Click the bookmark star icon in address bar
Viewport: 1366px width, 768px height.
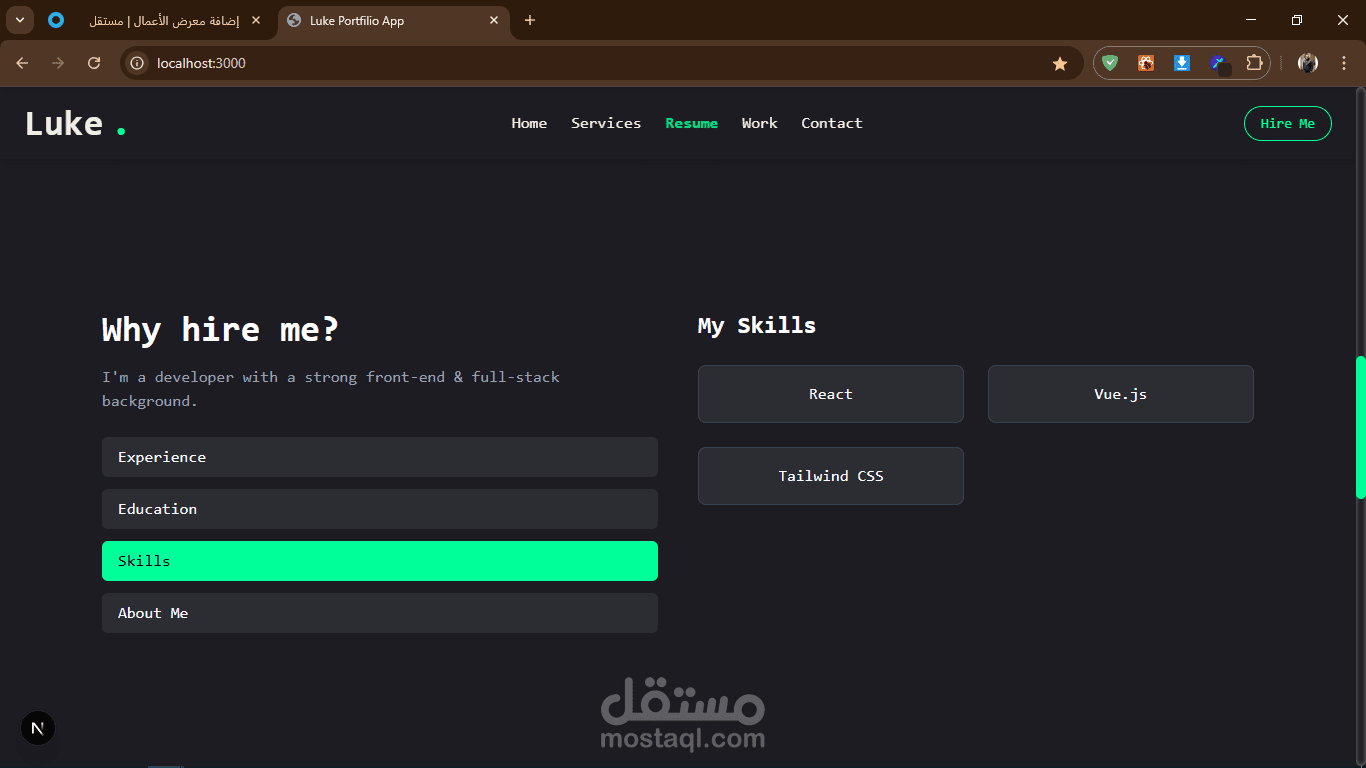click(1060, 63)
